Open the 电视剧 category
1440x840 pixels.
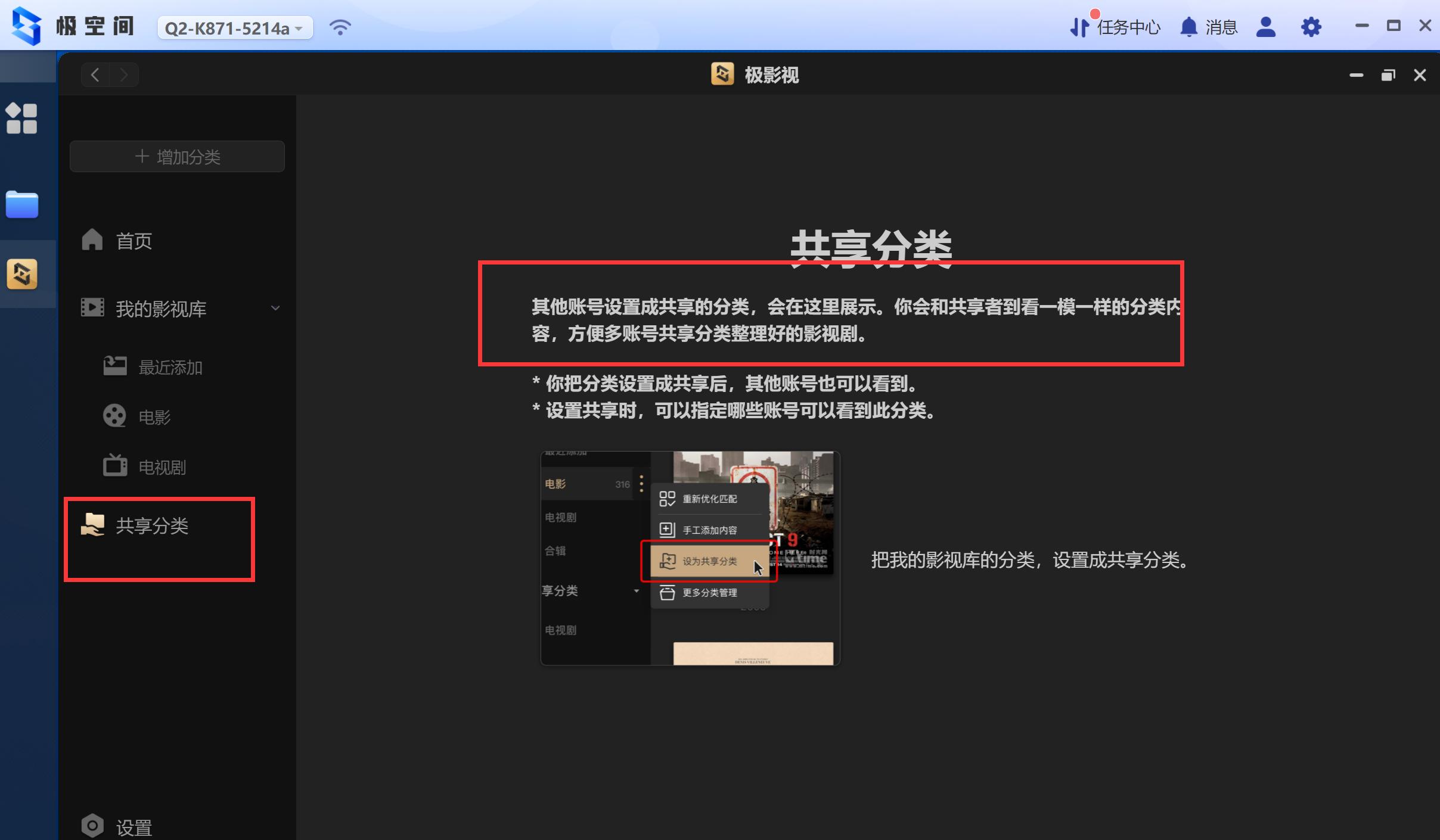161,466
